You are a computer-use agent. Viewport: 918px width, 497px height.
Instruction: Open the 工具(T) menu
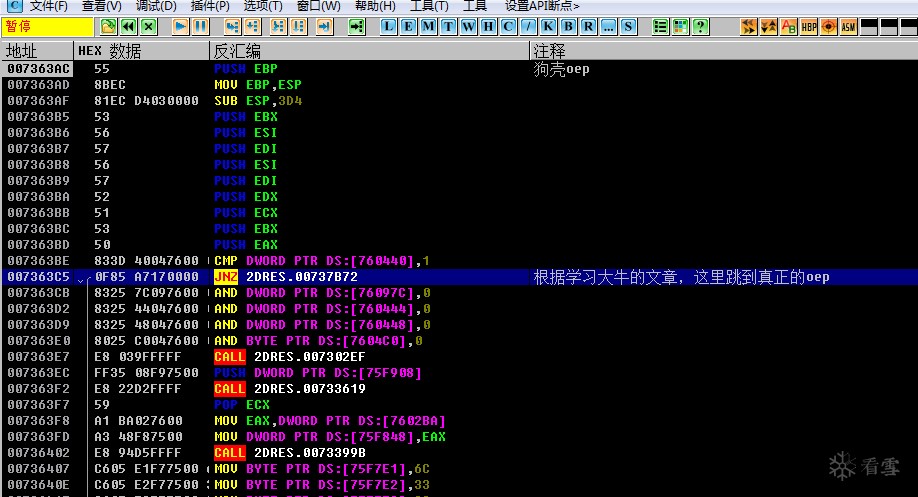click(429, 6)
